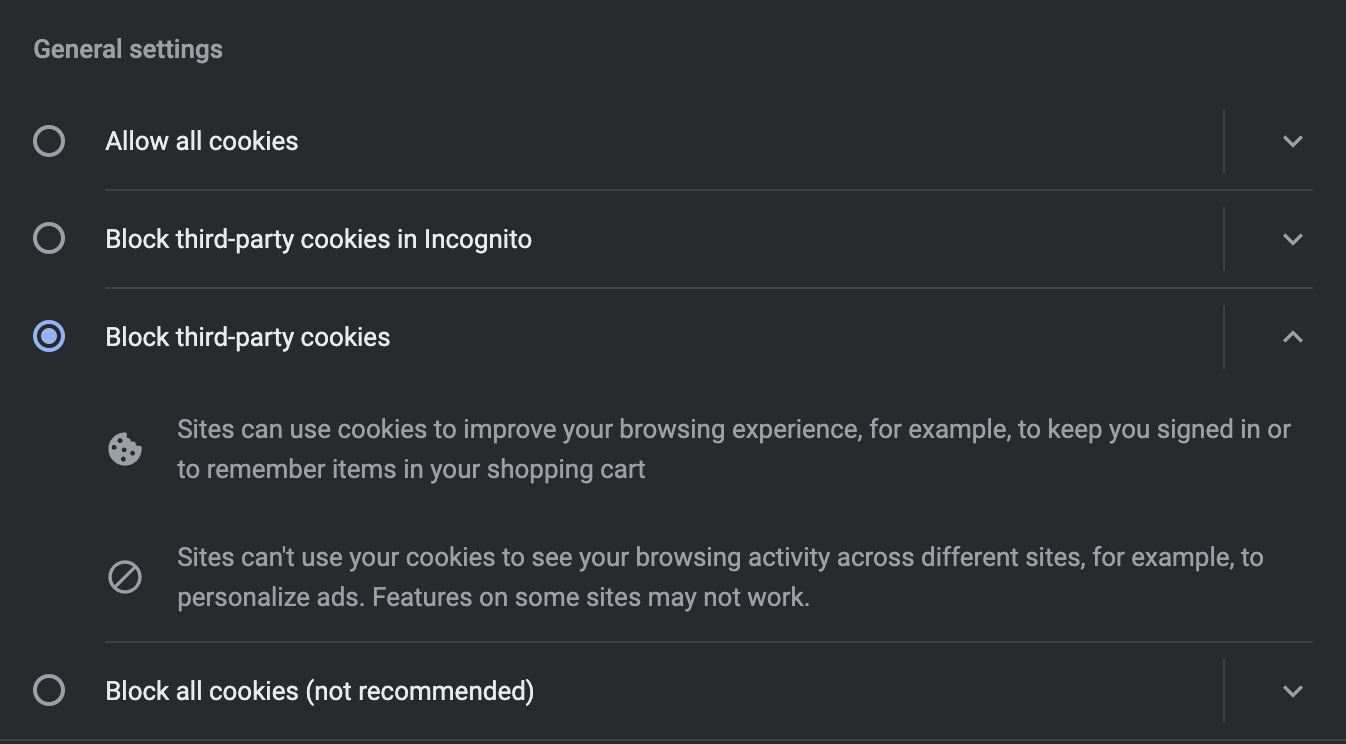Screen dimensions: 1346x744
Task: Click Block all cookies (not recommended) text
Action: click(x=320, y=690)
